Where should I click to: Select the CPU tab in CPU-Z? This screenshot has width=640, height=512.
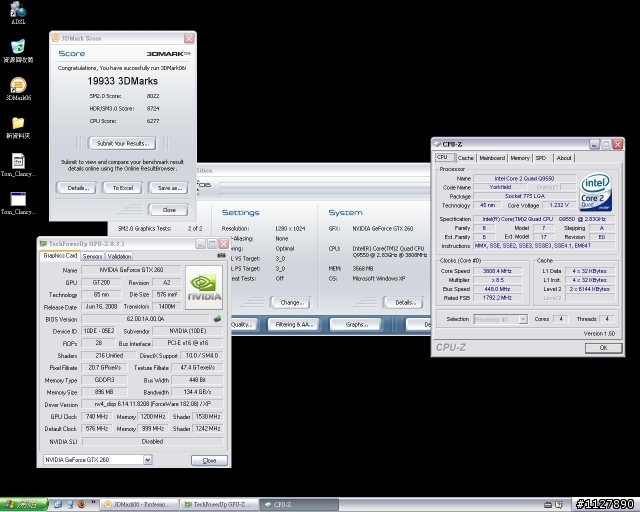pos(444,157)
